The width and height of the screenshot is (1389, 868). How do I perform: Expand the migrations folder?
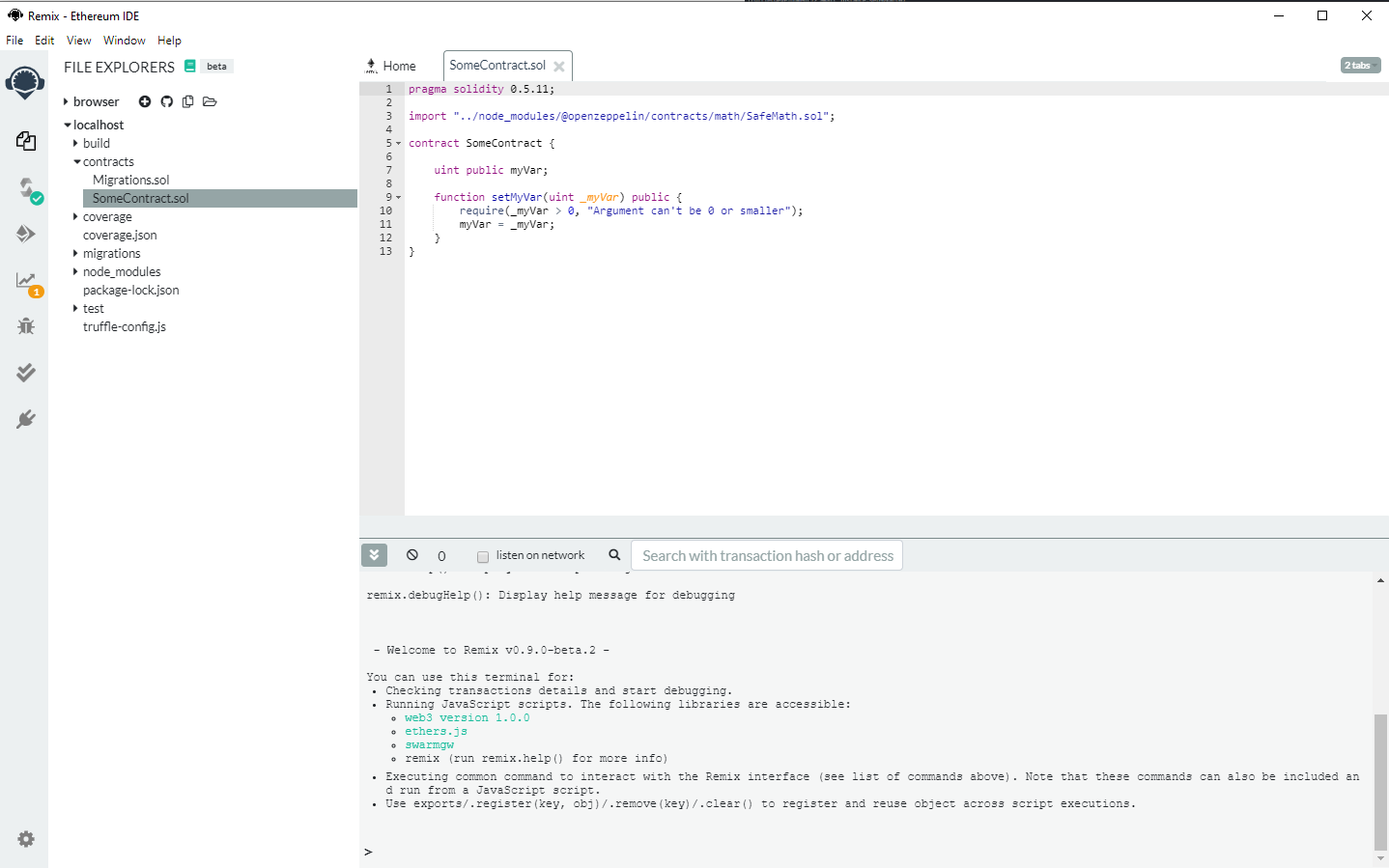[75, 253]
